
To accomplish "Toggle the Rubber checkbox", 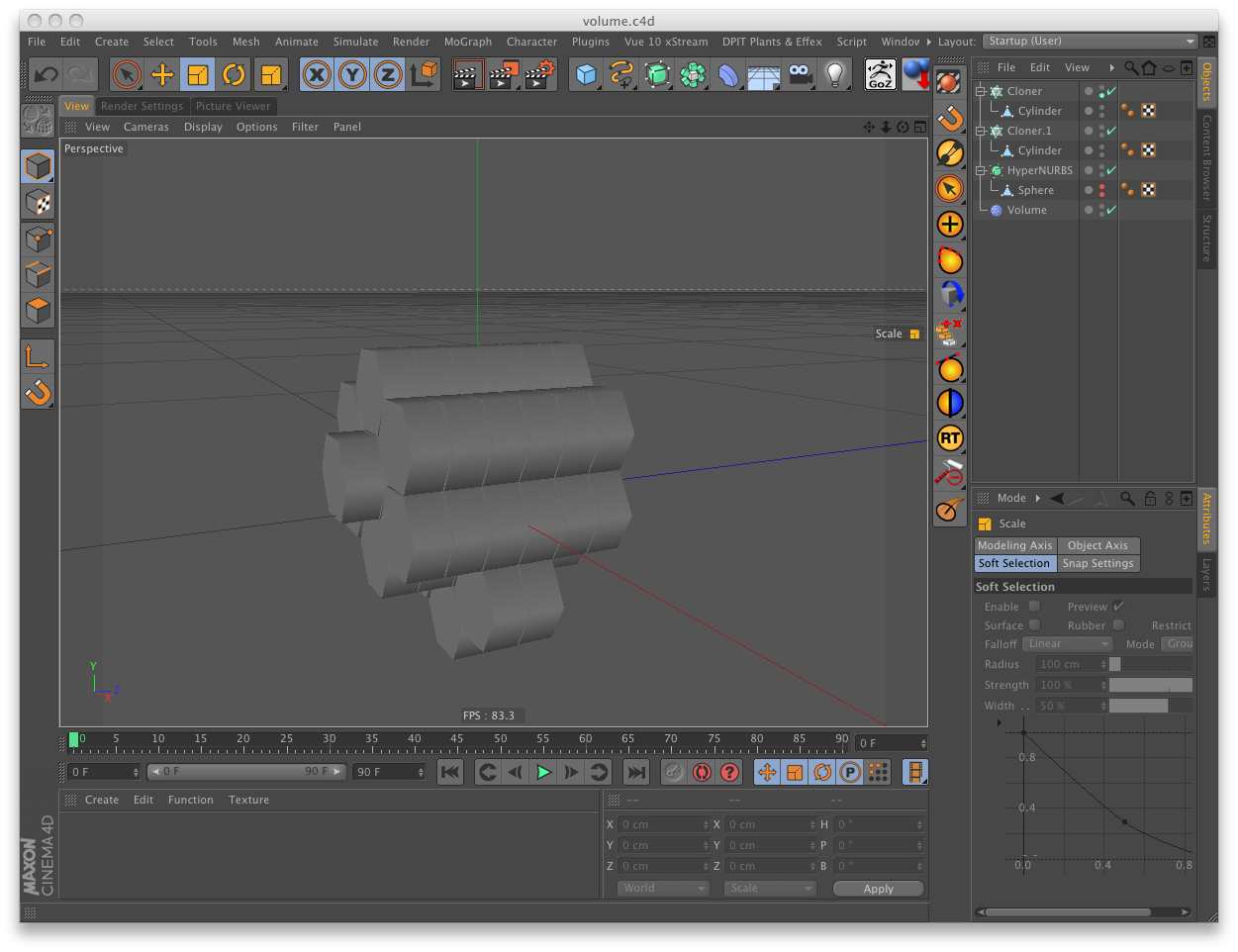I will coord(1118,625).
